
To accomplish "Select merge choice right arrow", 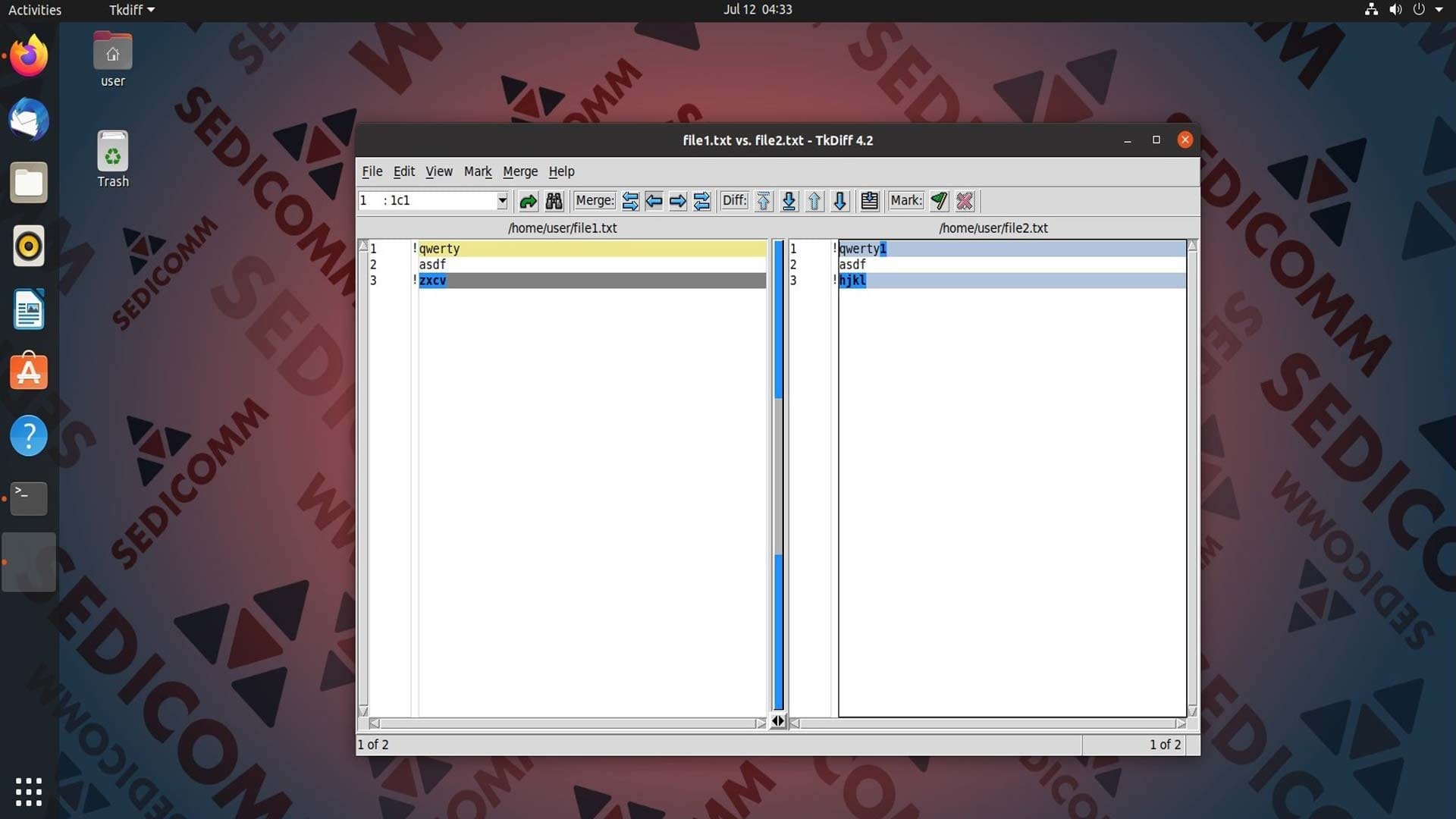I will coord(678,201).
